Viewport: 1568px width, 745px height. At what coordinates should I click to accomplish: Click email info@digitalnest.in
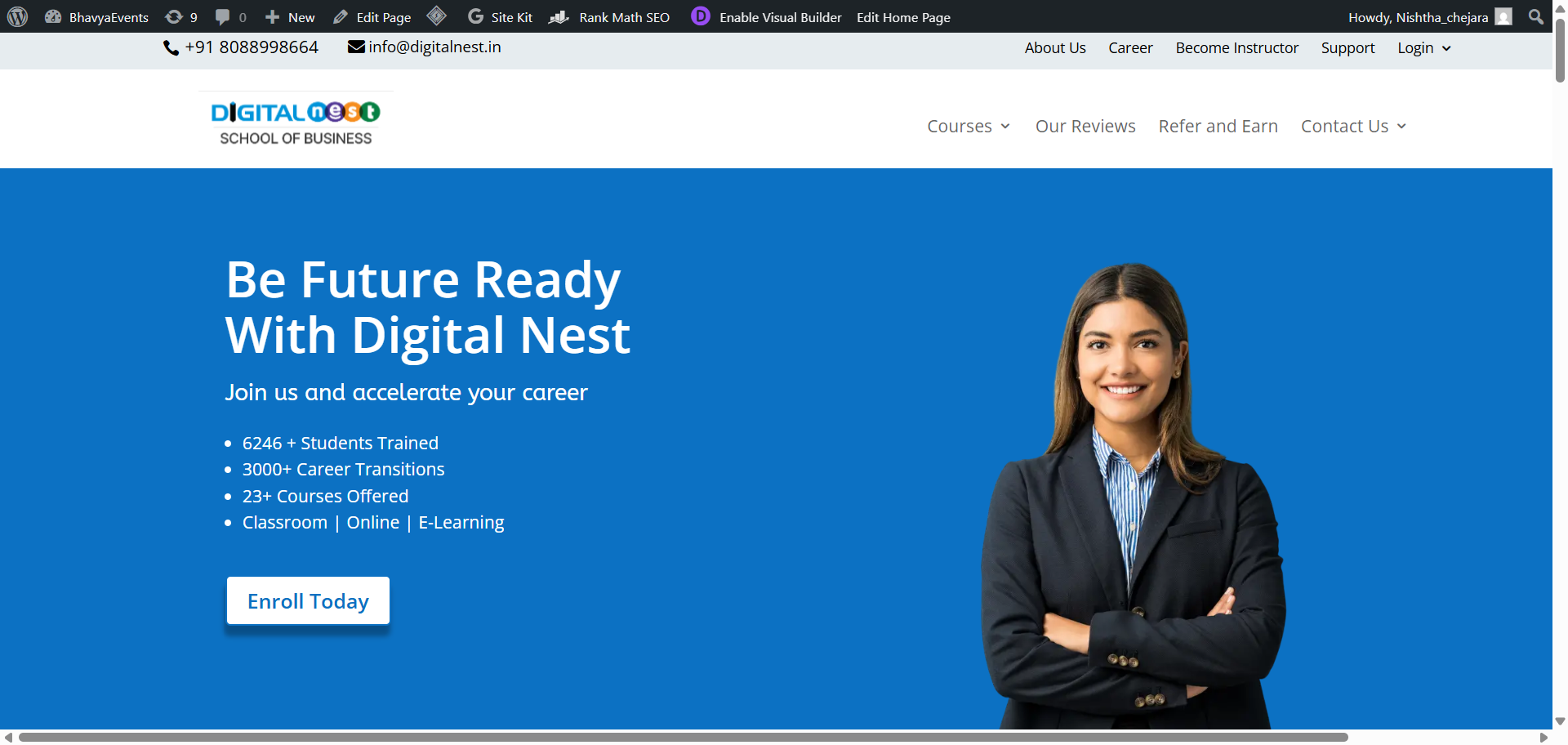(434, 47)
